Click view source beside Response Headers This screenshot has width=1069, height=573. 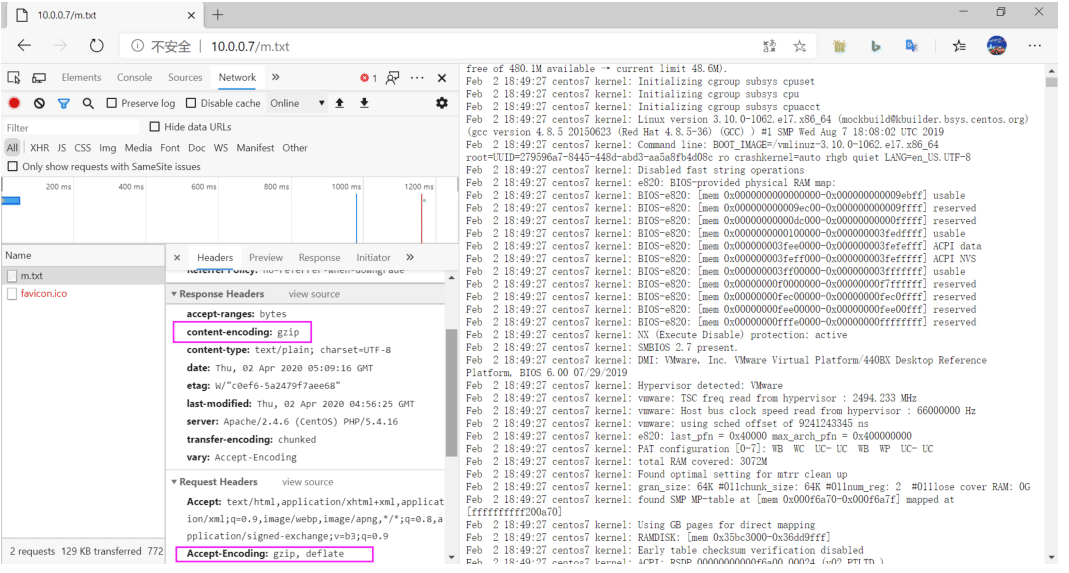click(314, 294)
